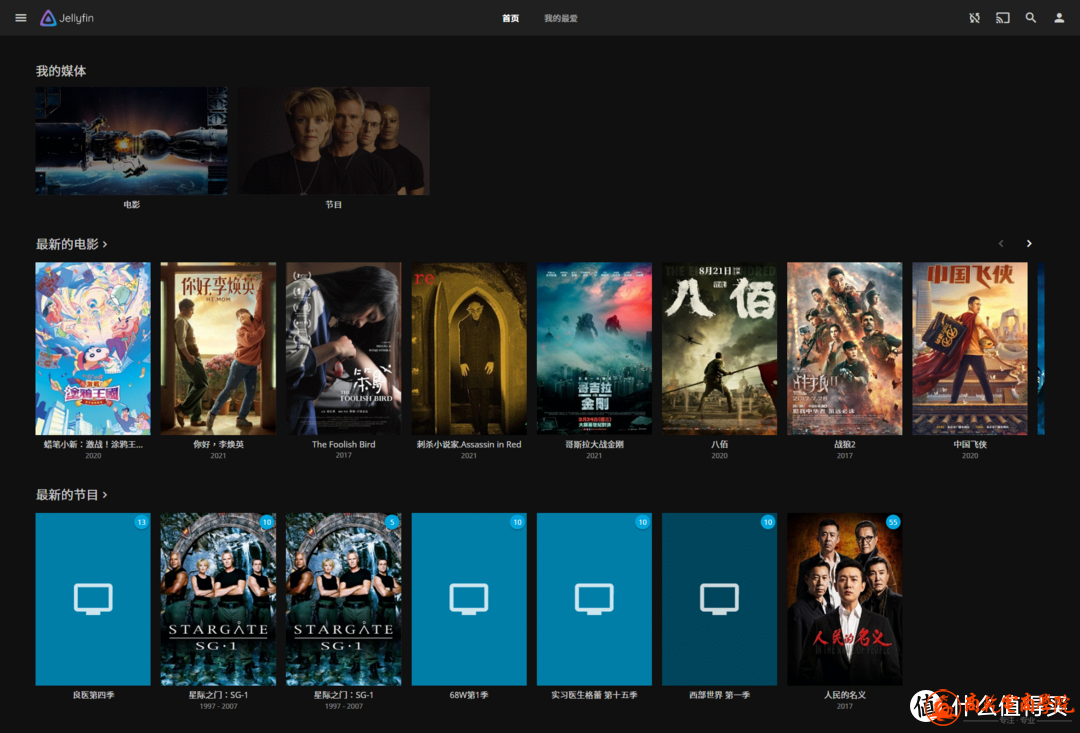Open 最新的节目 section header link

pos(72,495)
